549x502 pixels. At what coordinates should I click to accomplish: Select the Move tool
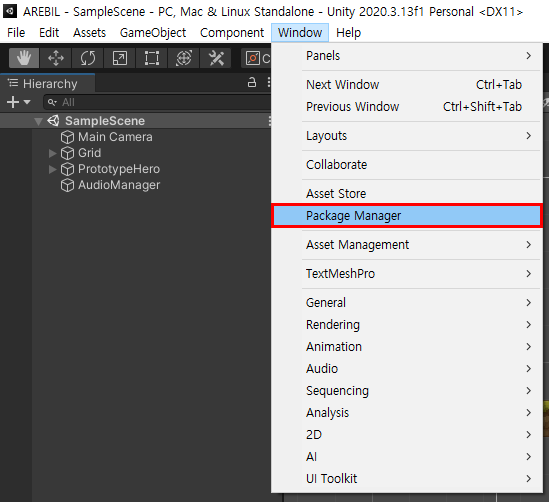56,58
